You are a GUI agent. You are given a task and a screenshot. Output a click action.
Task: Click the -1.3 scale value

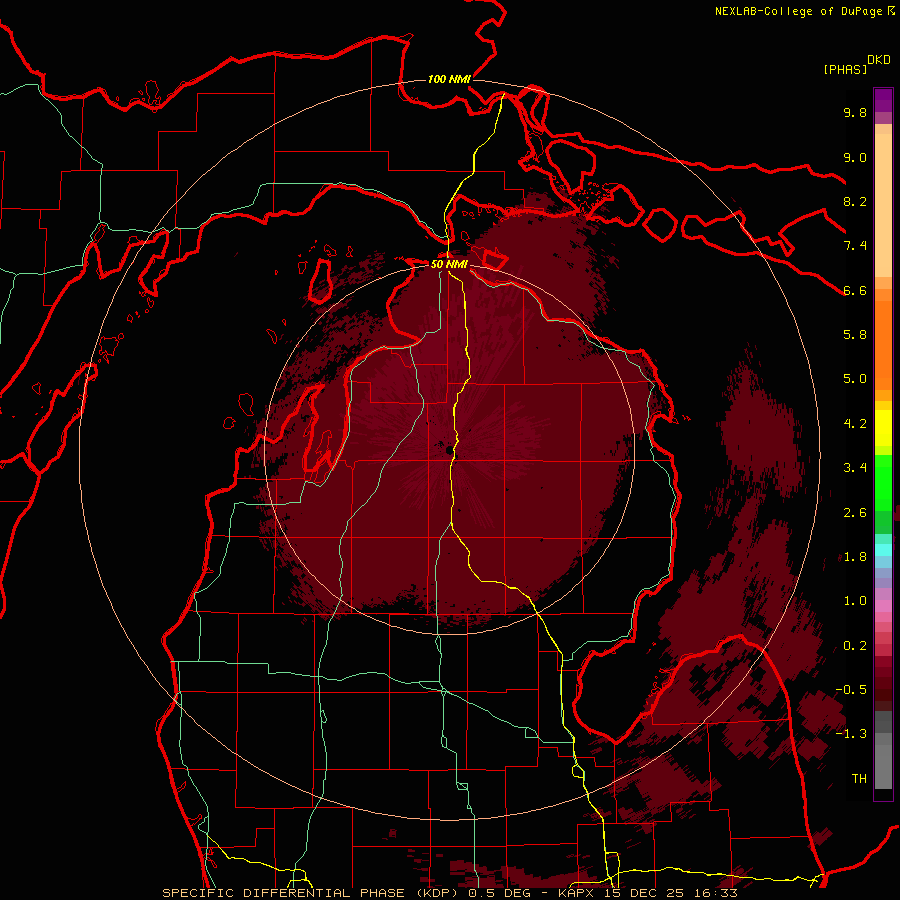click(851, 734)
